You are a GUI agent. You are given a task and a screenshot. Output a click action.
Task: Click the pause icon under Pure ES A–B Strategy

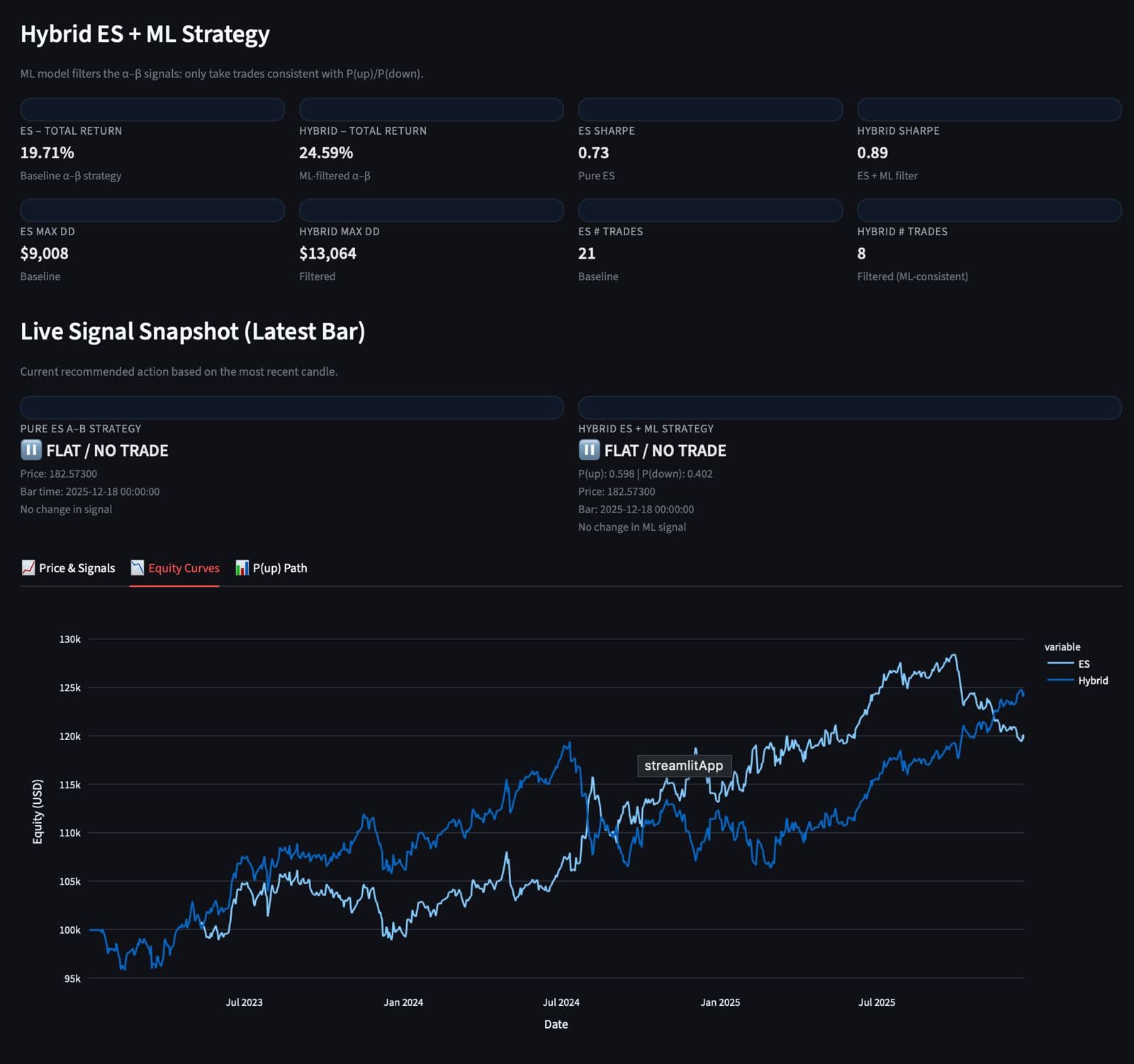click(x=31, y=450)
